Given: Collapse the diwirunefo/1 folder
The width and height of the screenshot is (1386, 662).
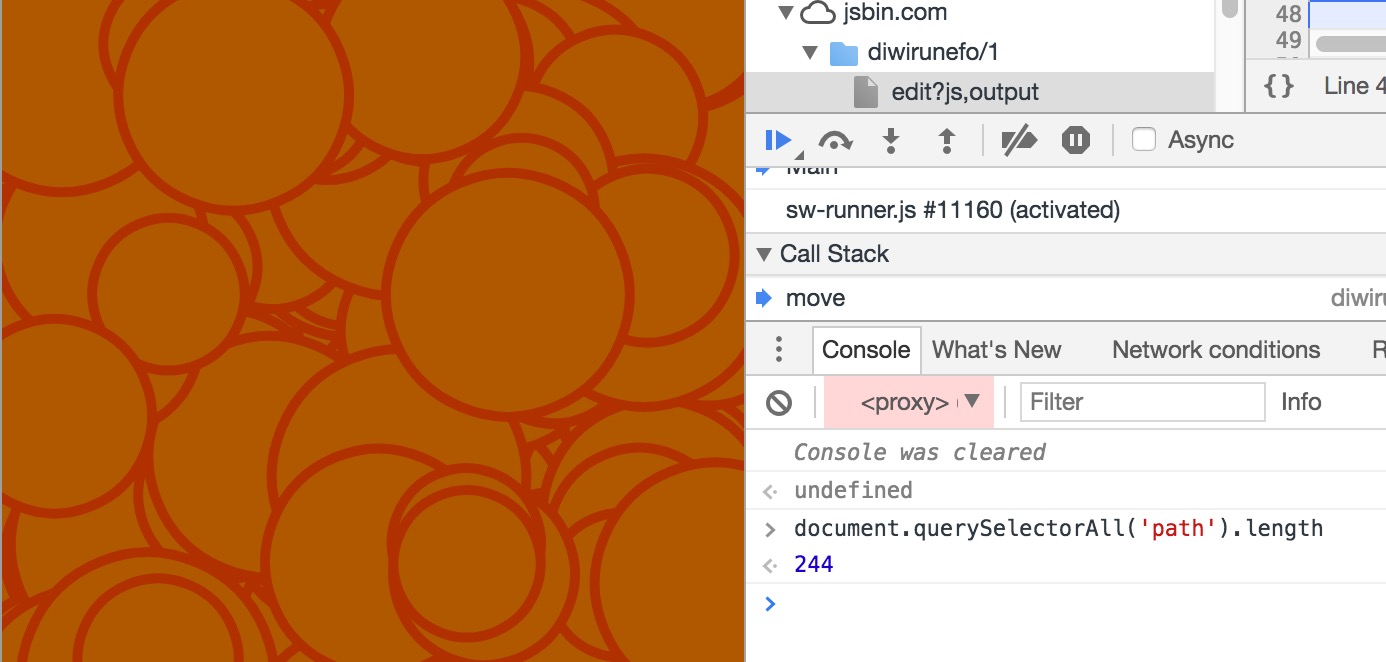Looking at the screenshot, I should tap(810, 52).
